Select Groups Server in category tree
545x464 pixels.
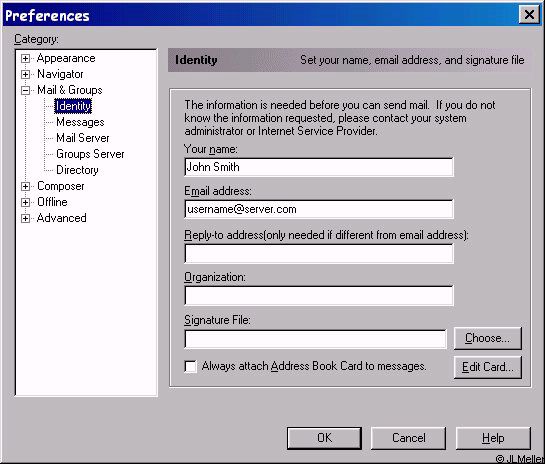[x=90, y=154]
